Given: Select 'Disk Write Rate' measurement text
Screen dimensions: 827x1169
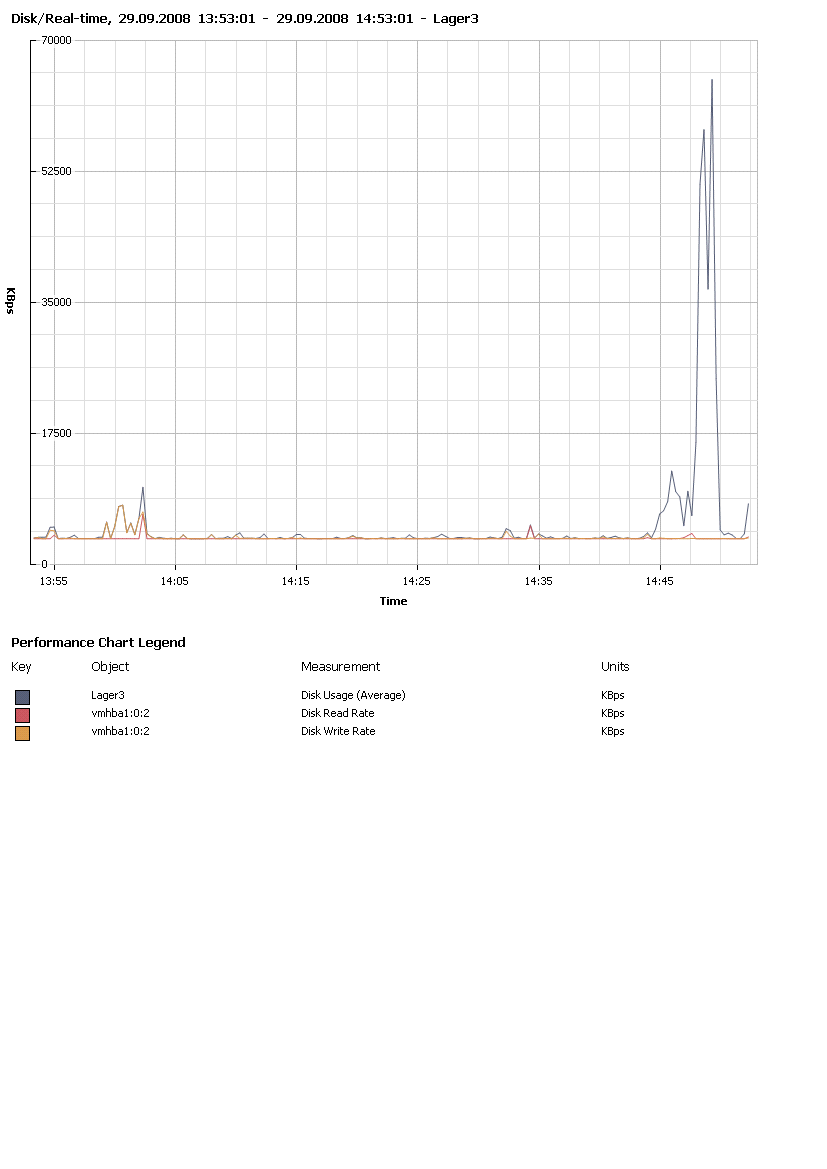Looking at the screenshot, I should click(339, 731).
